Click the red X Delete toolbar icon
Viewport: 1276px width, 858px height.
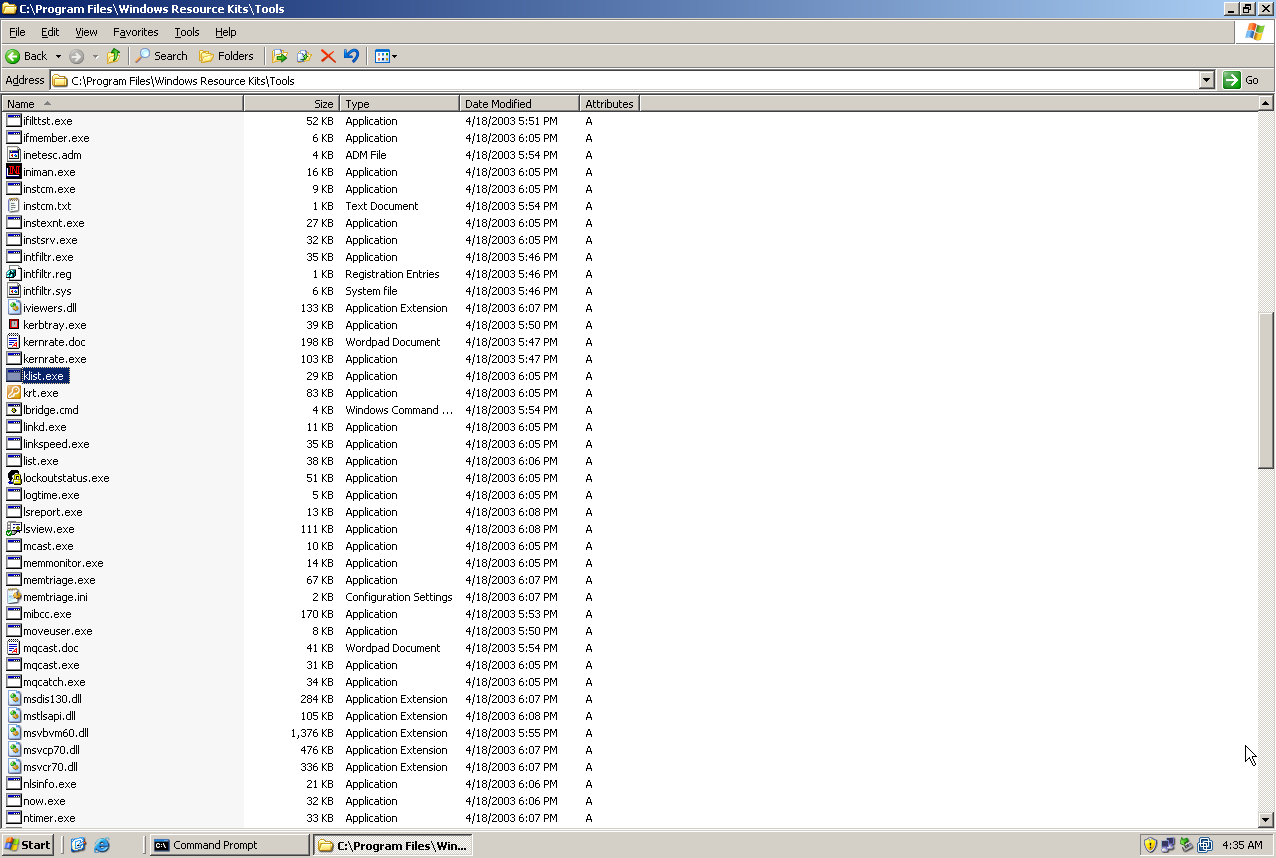pyautogui.click(x=328, y=56)
